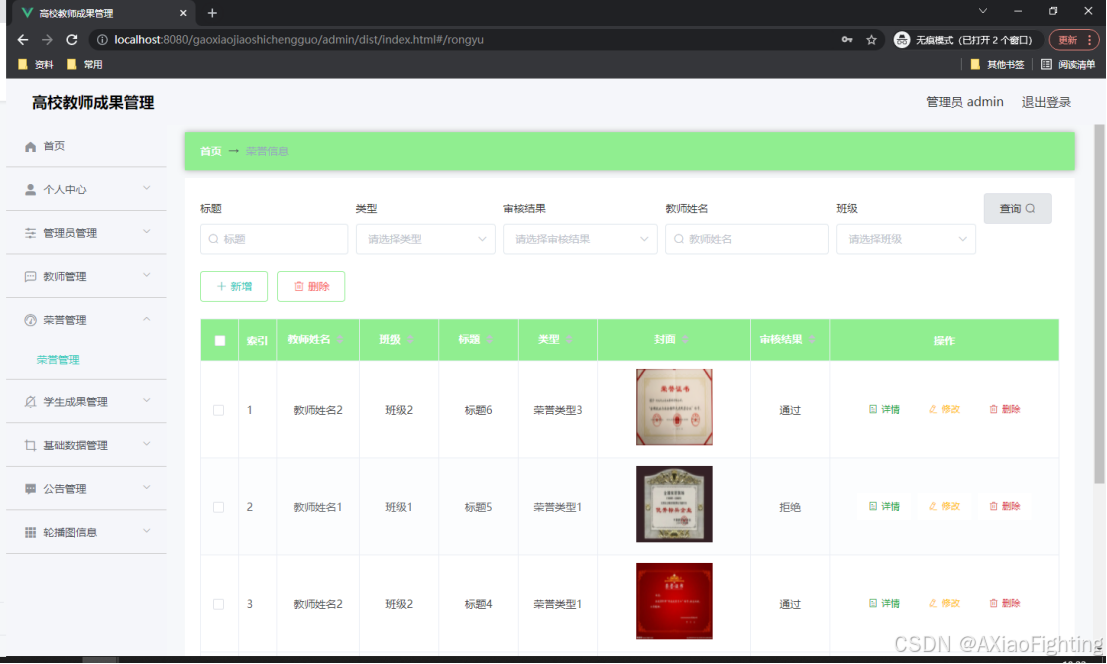
Task: Check the checkbox for row 3 标题4
Action: [x=219, y=605]
